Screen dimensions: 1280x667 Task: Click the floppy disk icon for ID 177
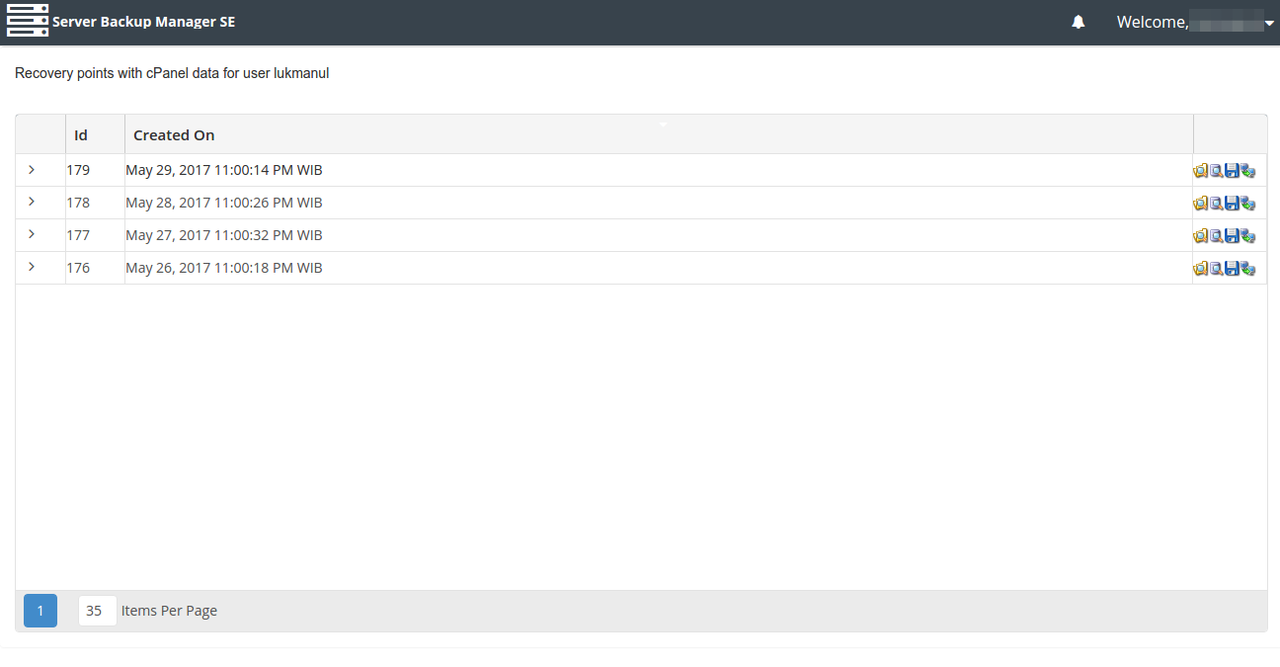1232,236
